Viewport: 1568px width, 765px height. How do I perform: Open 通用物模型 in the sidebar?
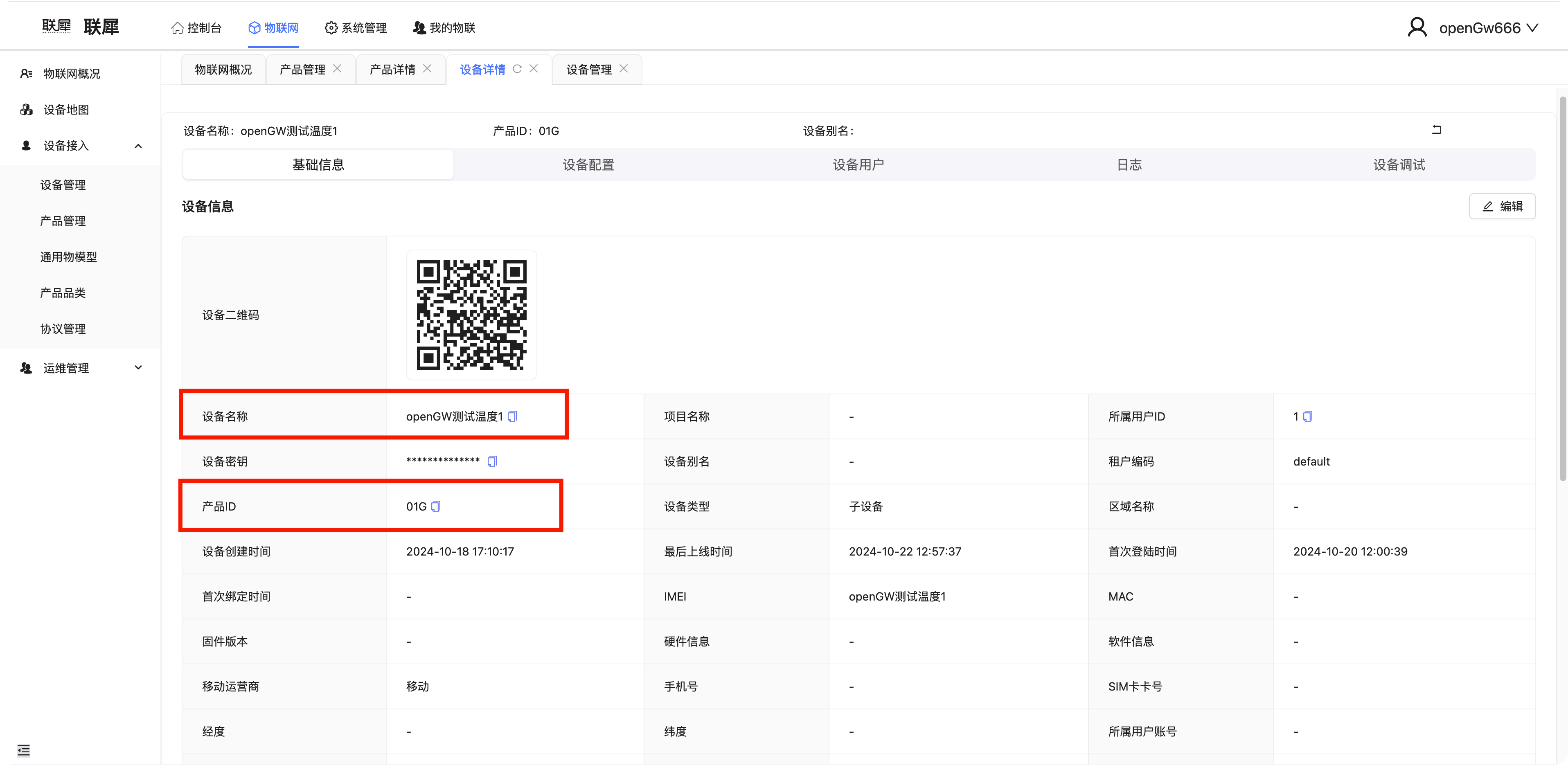click(69, 257)
